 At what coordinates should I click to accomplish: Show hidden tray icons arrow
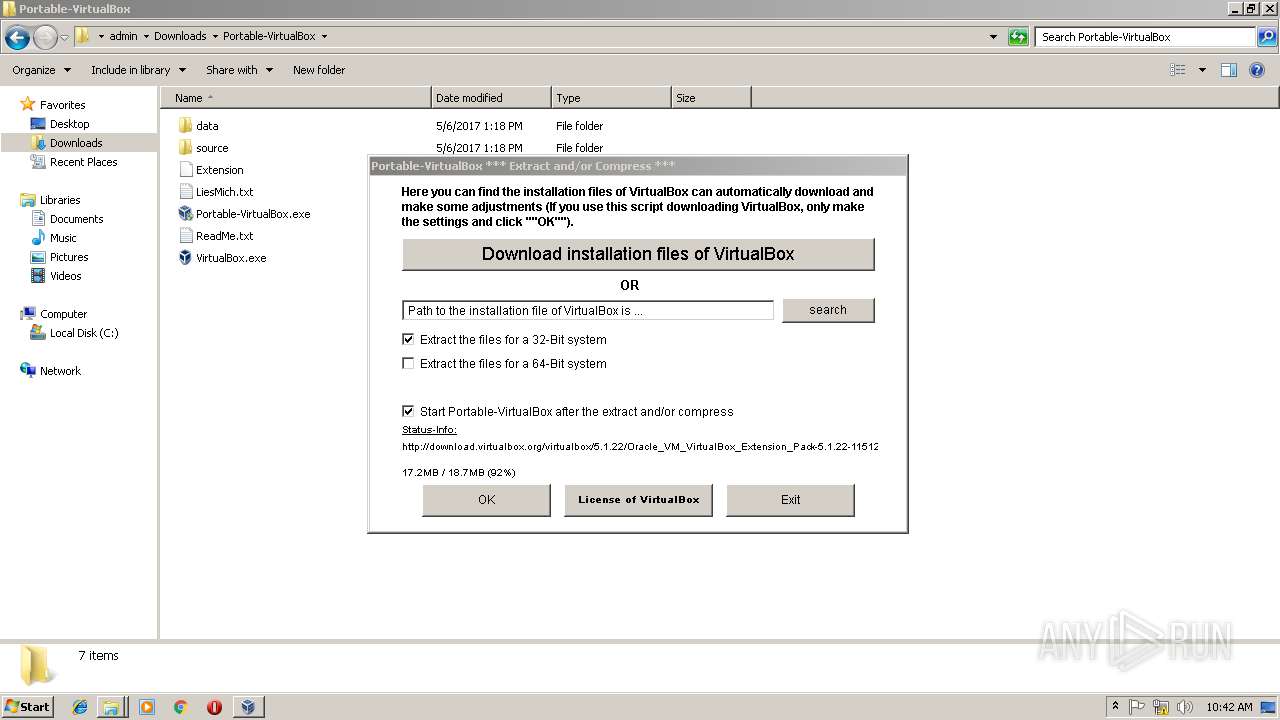1116,707
